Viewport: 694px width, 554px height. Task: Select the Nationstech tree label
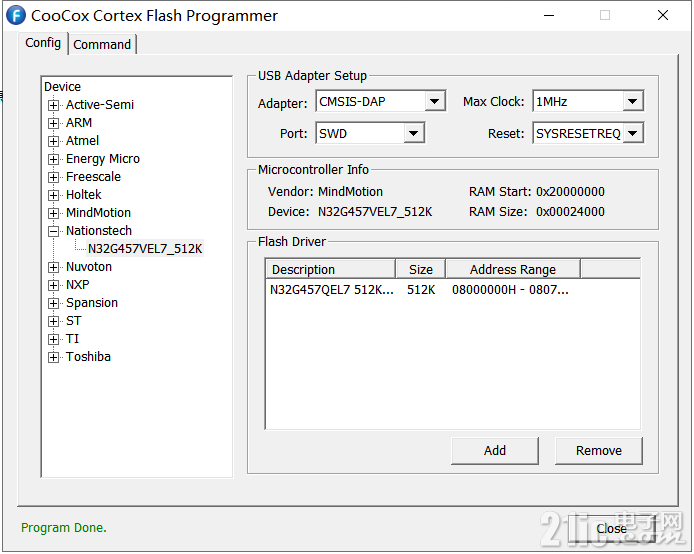coord(99,231)
